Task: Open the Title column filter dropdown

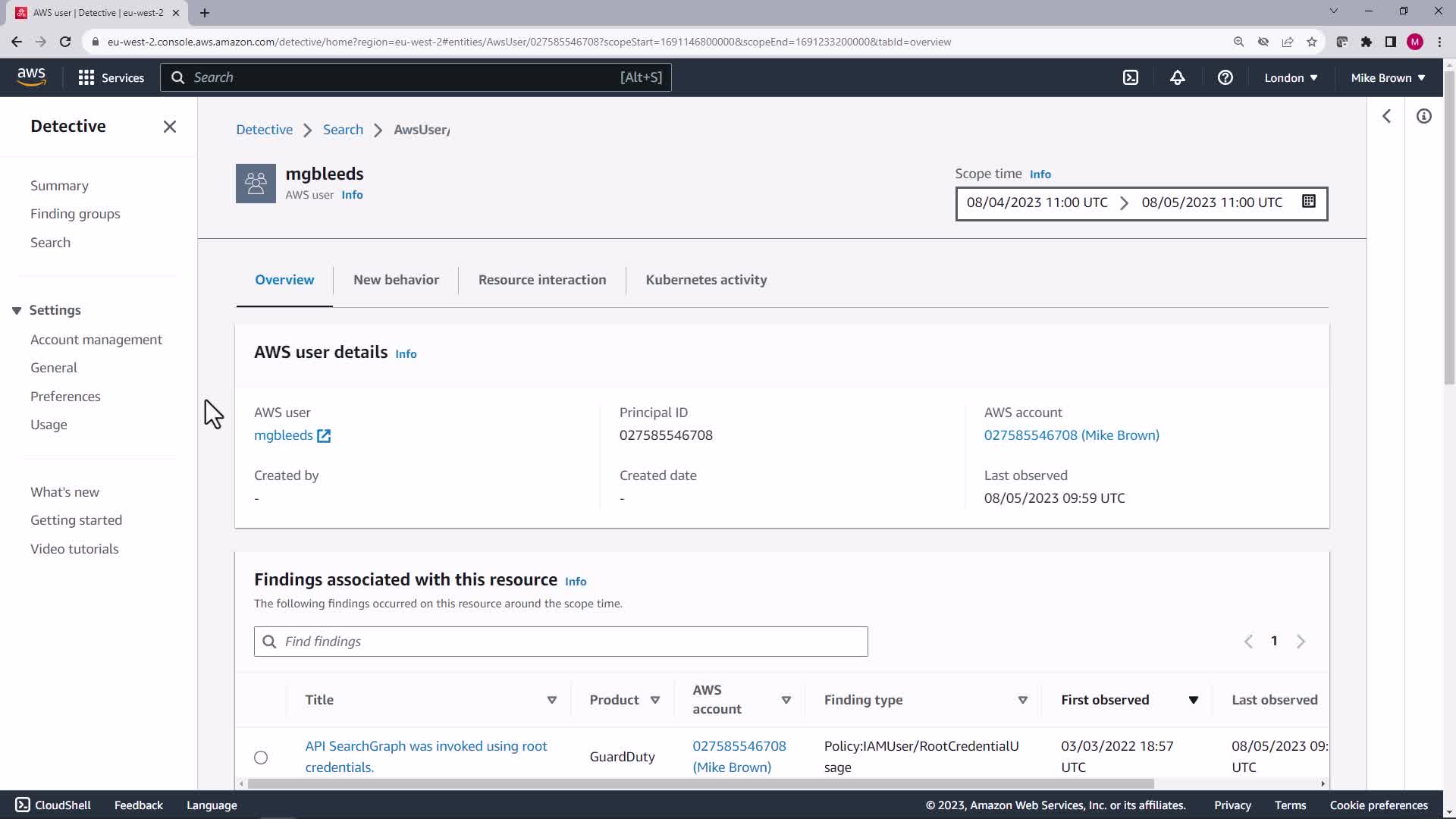Action: pyautogui.click(x=551, y=700)
